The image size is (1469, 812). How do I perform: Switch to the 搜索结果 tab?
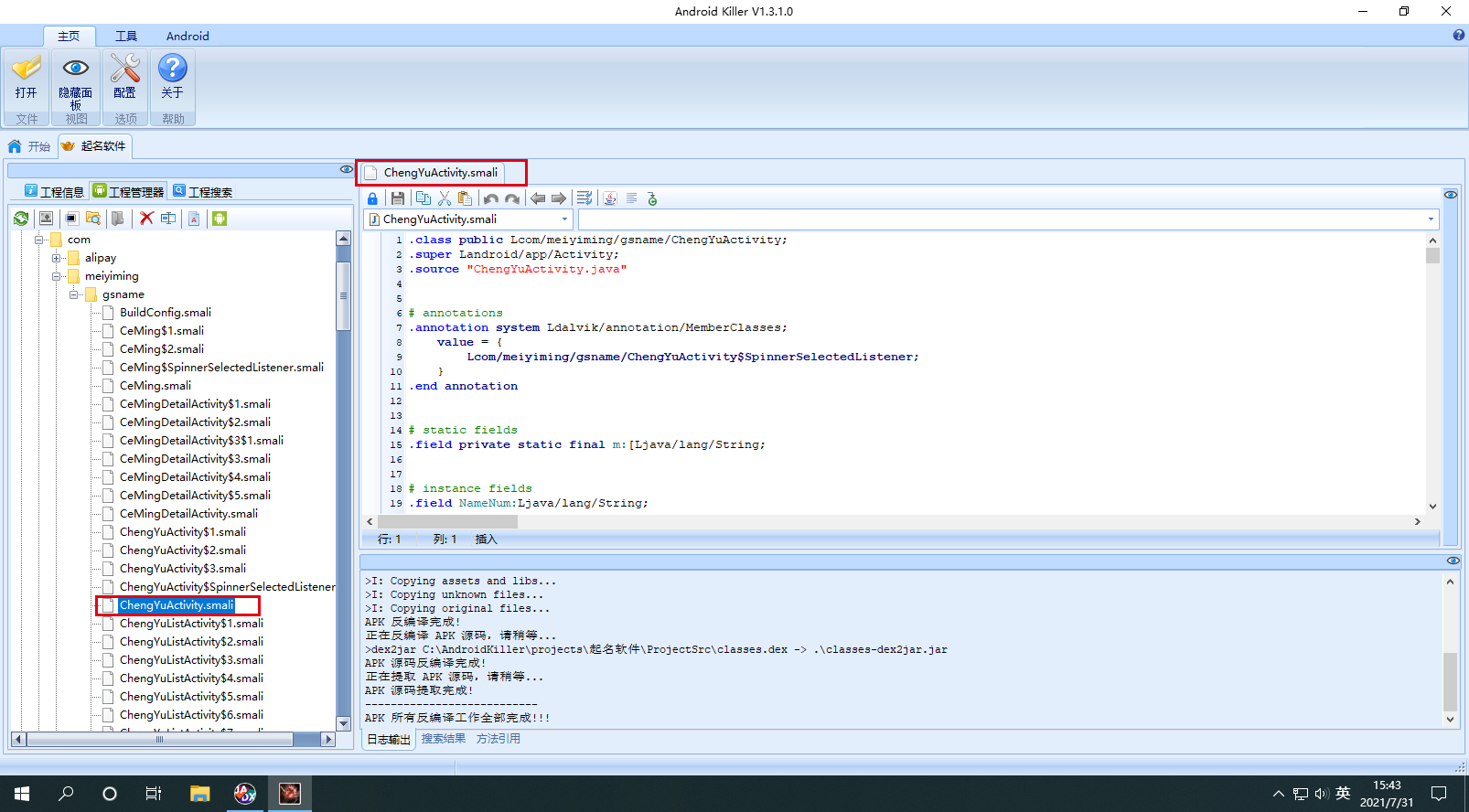pos(444,739)
